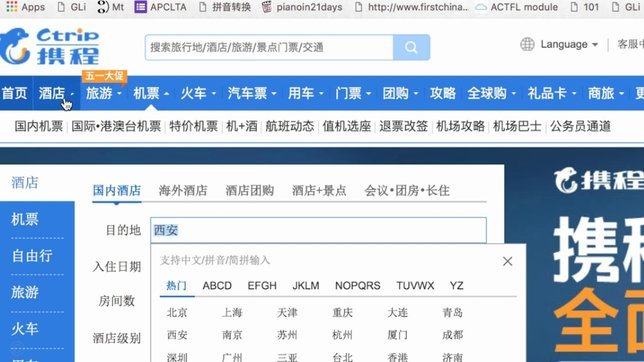Switch to 酒店团购 tab
Screen dimensions: 644x362
click(x=249, y=190)
